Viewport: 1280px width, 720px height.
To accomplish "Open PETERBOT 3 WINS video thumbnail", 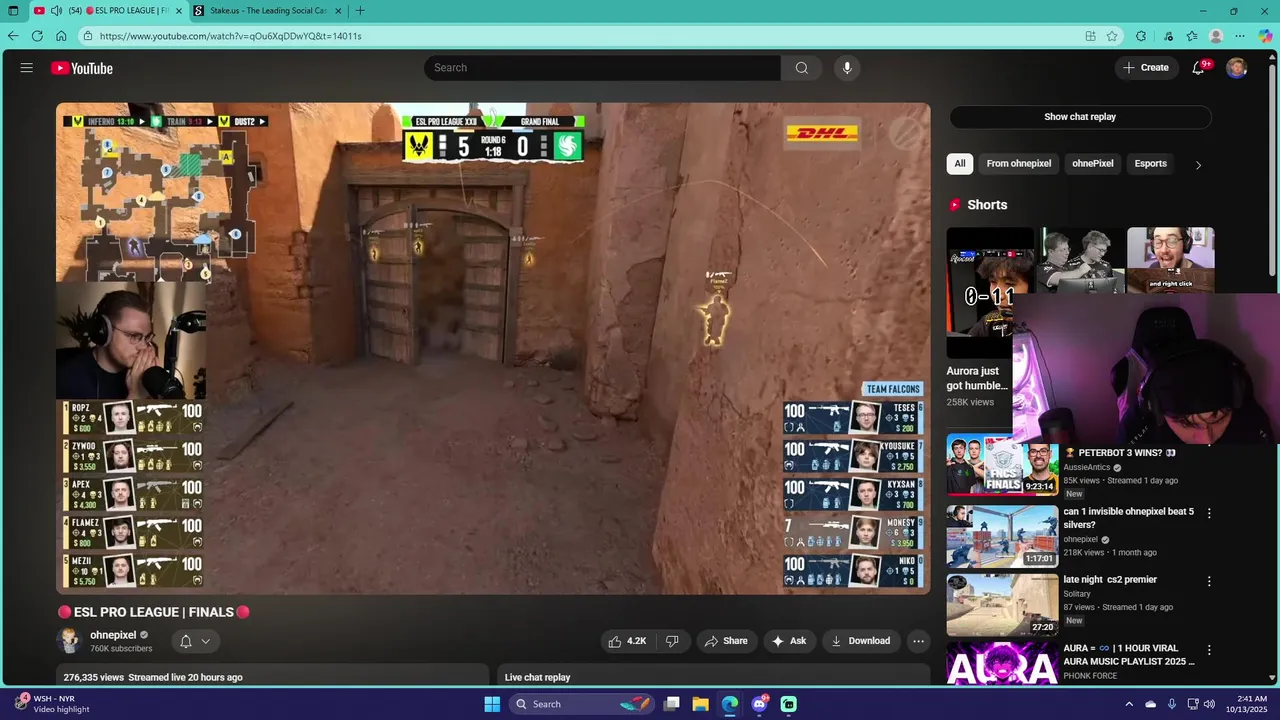I will click(x=1002, y=465).
